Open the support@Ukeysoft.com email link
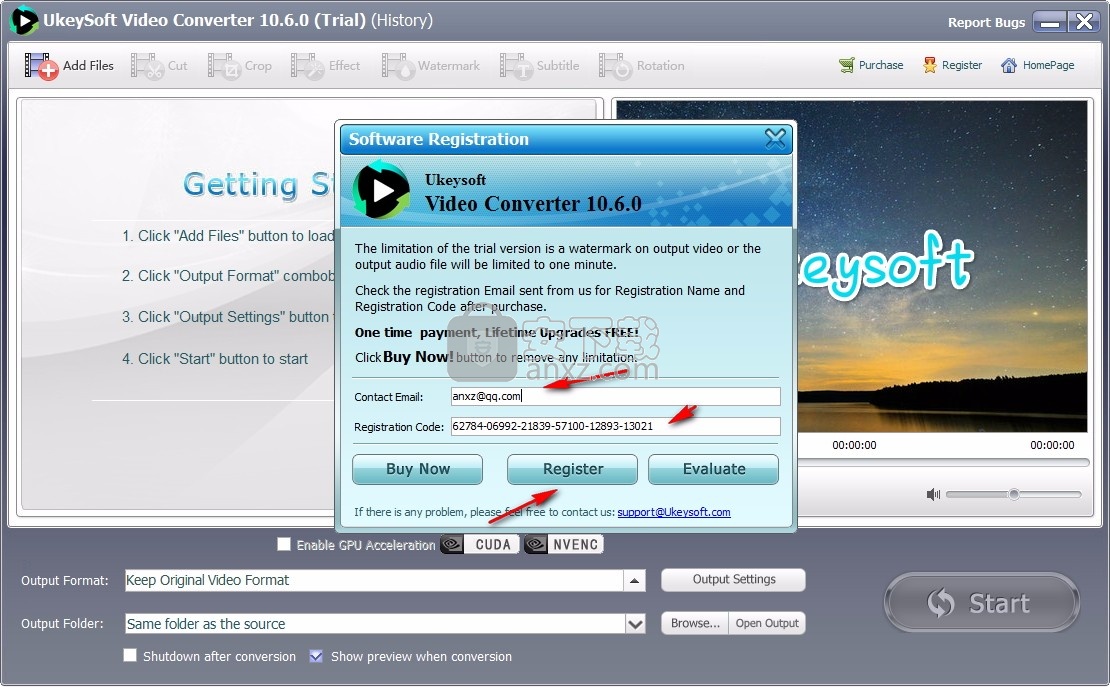 tap(674, 512)
